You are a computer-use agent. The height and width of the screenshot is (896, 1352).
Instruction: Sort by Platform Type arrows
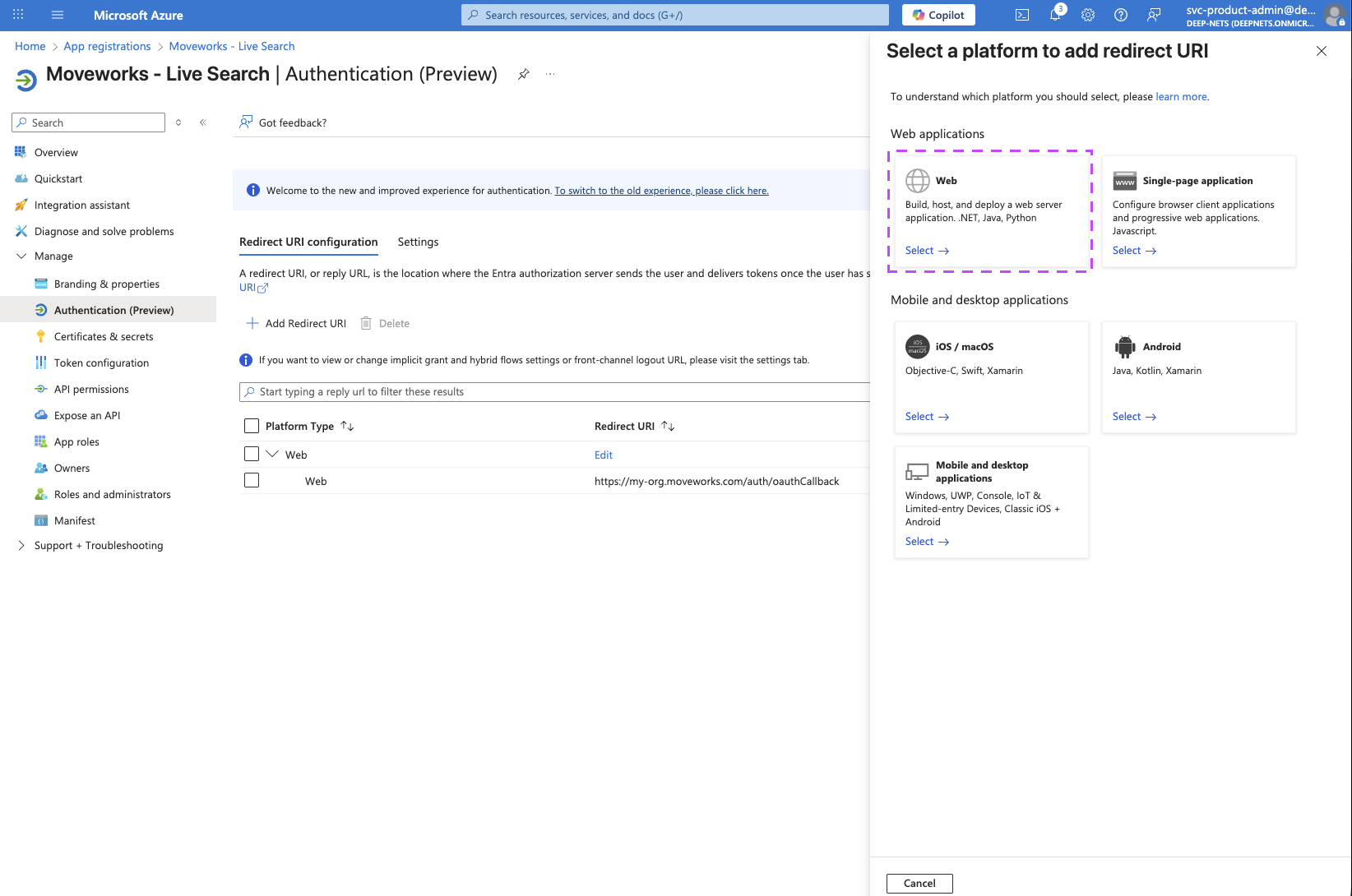coord(347,426)
